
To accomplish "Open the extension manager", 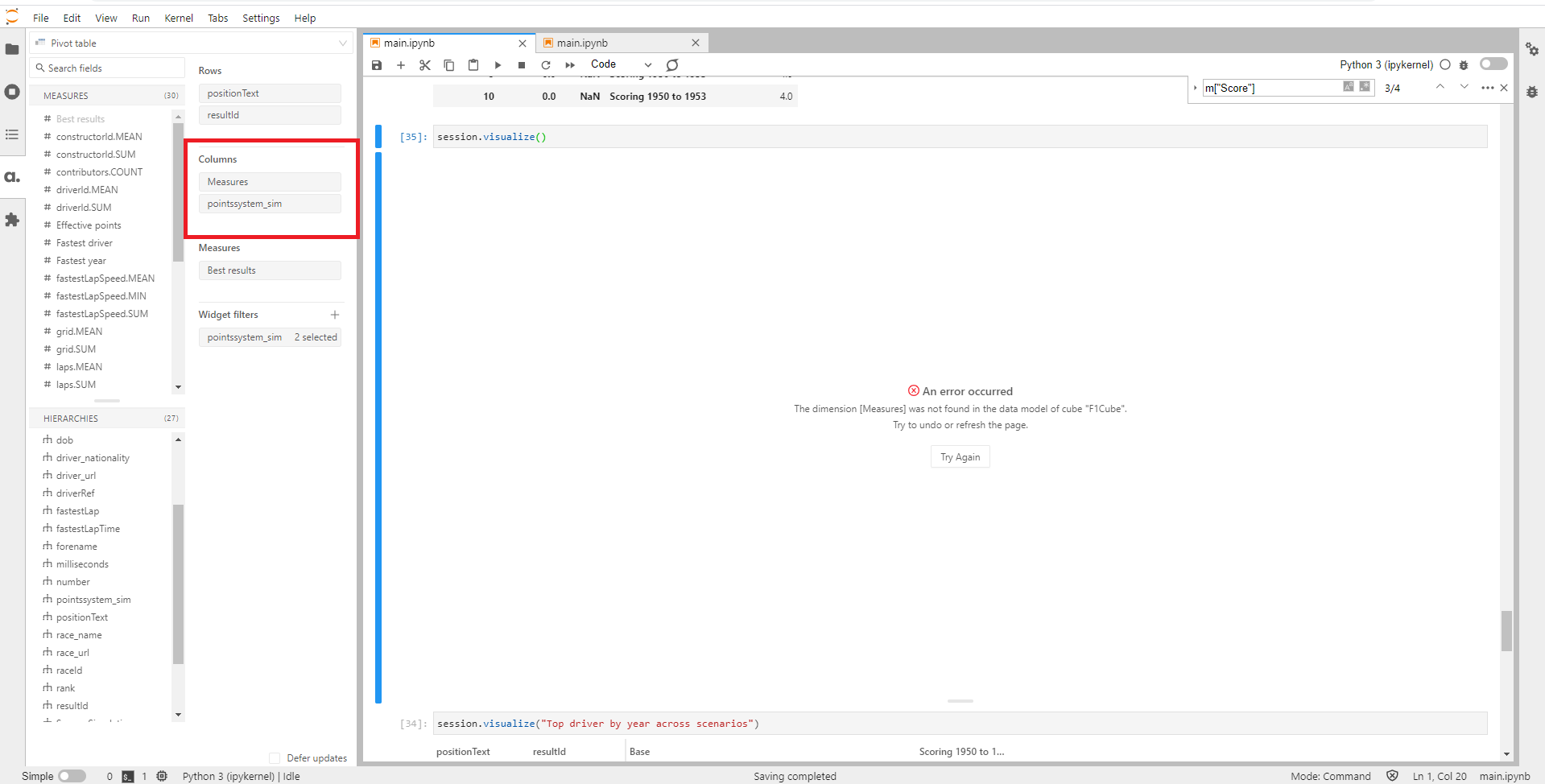I will tap(12, 220).
